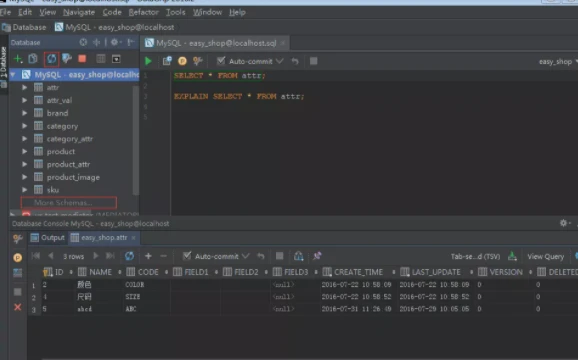The width and height of the screenshot is (578, 360).
Task: Export data with the green download icon
Action: tap(512, 256)
